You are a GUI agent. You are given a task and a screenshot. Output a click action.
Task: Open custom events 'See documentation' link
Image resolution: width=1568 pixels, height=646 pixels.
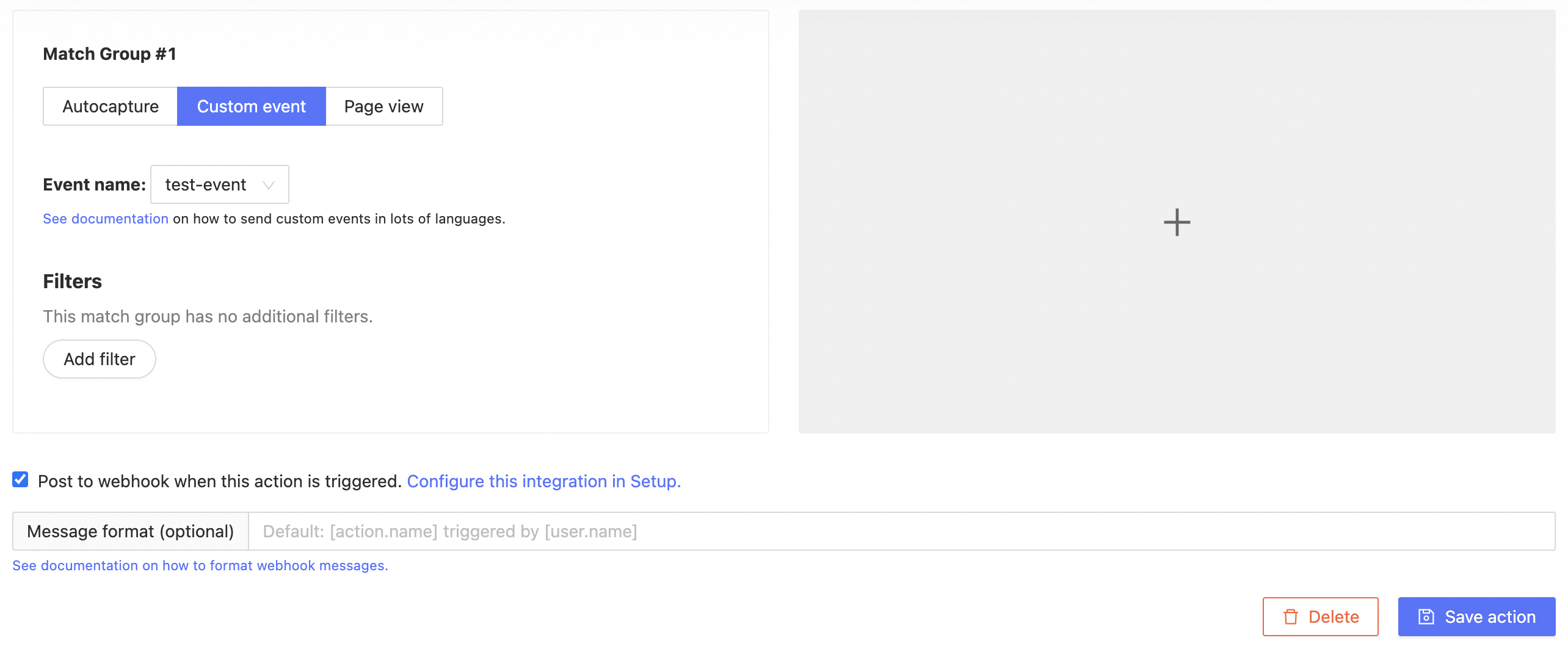pyautogui.click(x=105, y=219)
